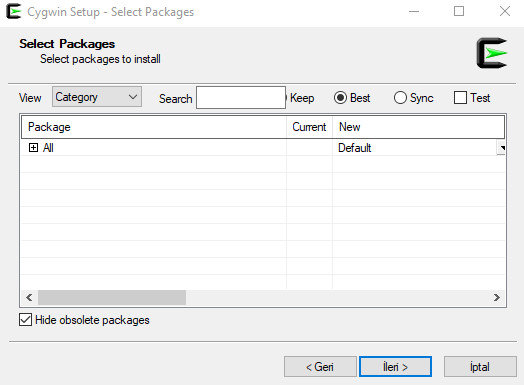Open the Default action dropdown arrow for All
Viewport: 524px width, 385px height.
pos(501,148)
